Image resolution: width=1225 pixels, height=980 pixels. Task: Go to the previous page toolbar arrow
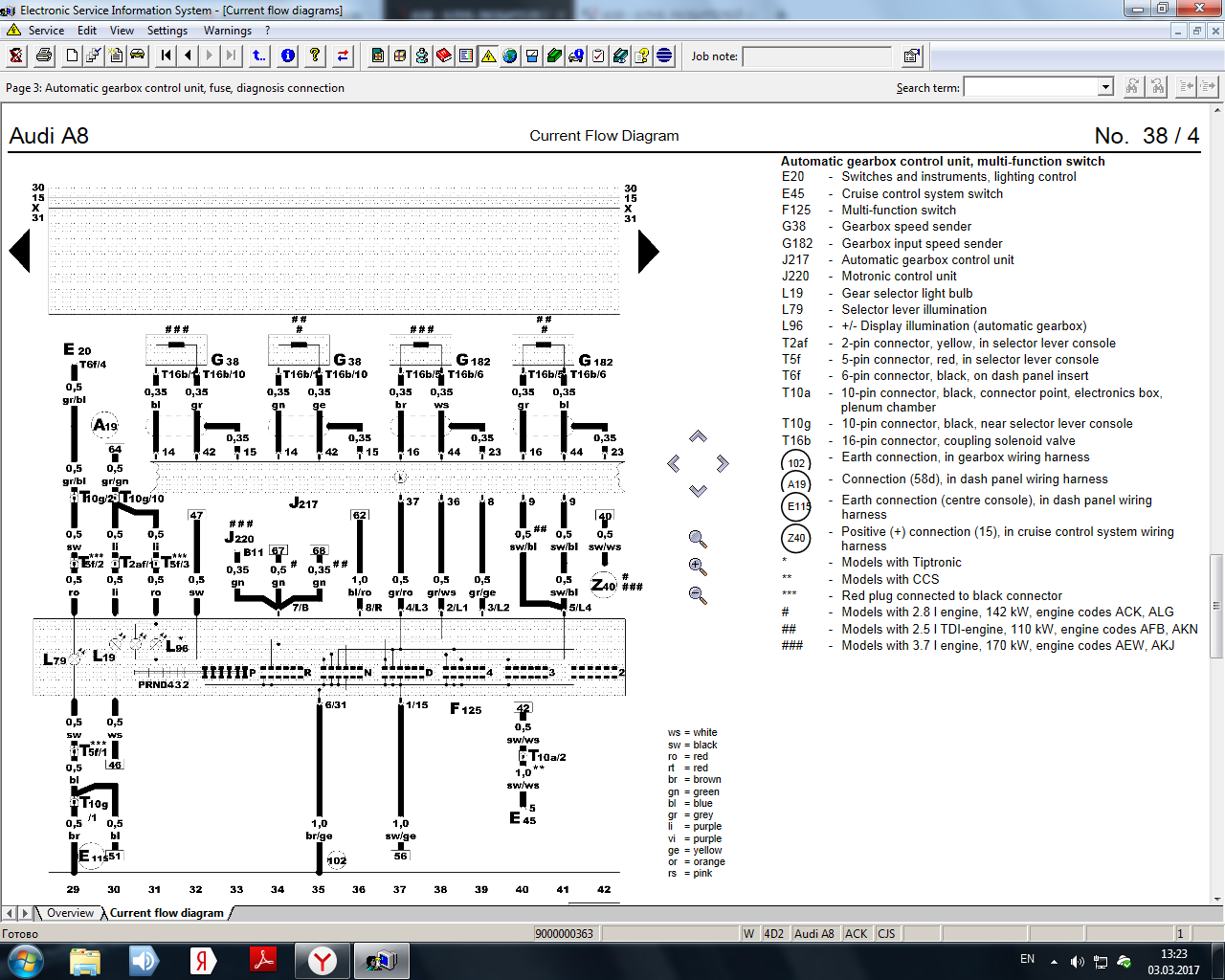click(x=189, y=56)
